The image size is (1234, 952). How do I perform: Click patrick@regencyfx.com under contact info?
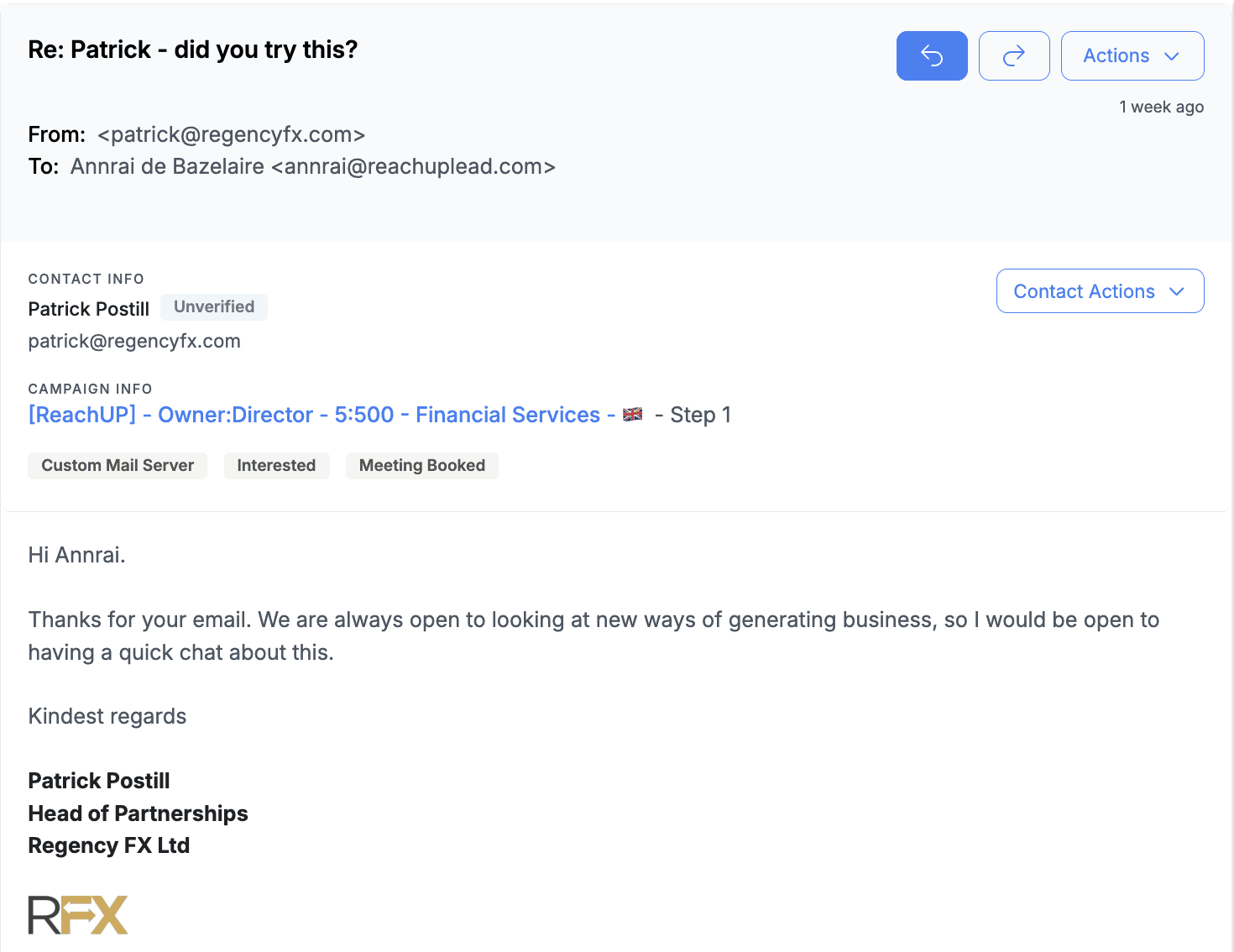[134, 341]
